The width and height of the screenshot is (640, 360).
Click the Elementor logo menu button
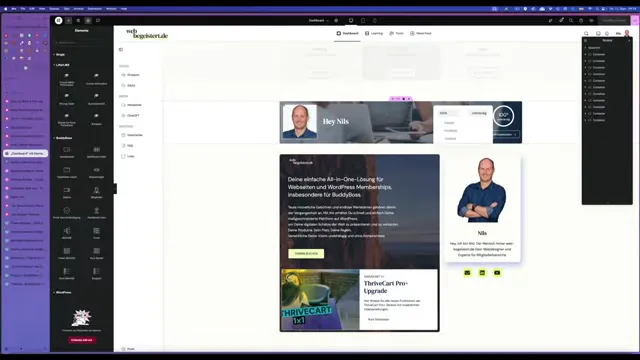59,20
